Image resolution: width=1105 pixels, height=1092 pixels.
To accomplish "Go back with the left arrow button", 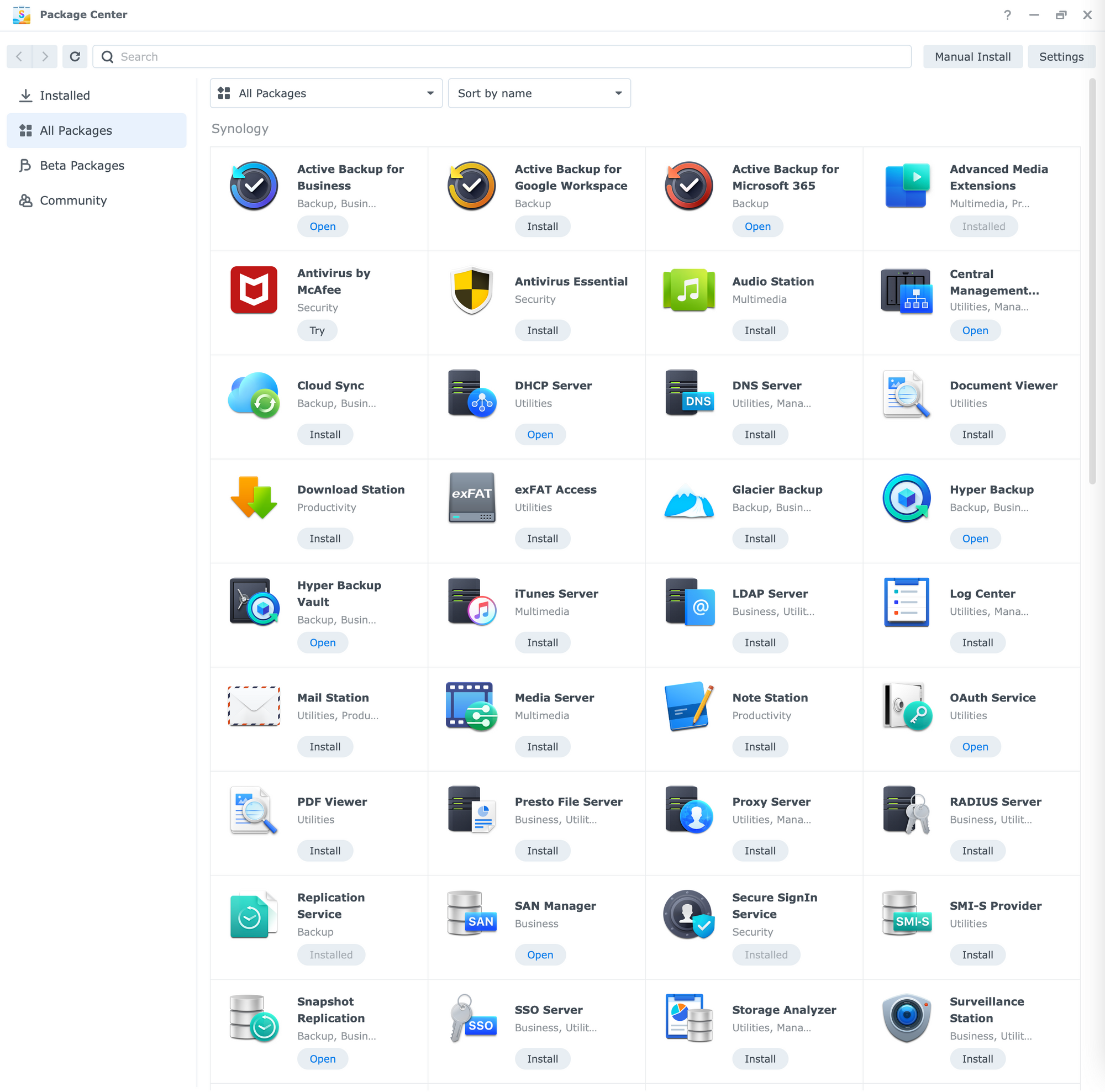I will (19, 56).
